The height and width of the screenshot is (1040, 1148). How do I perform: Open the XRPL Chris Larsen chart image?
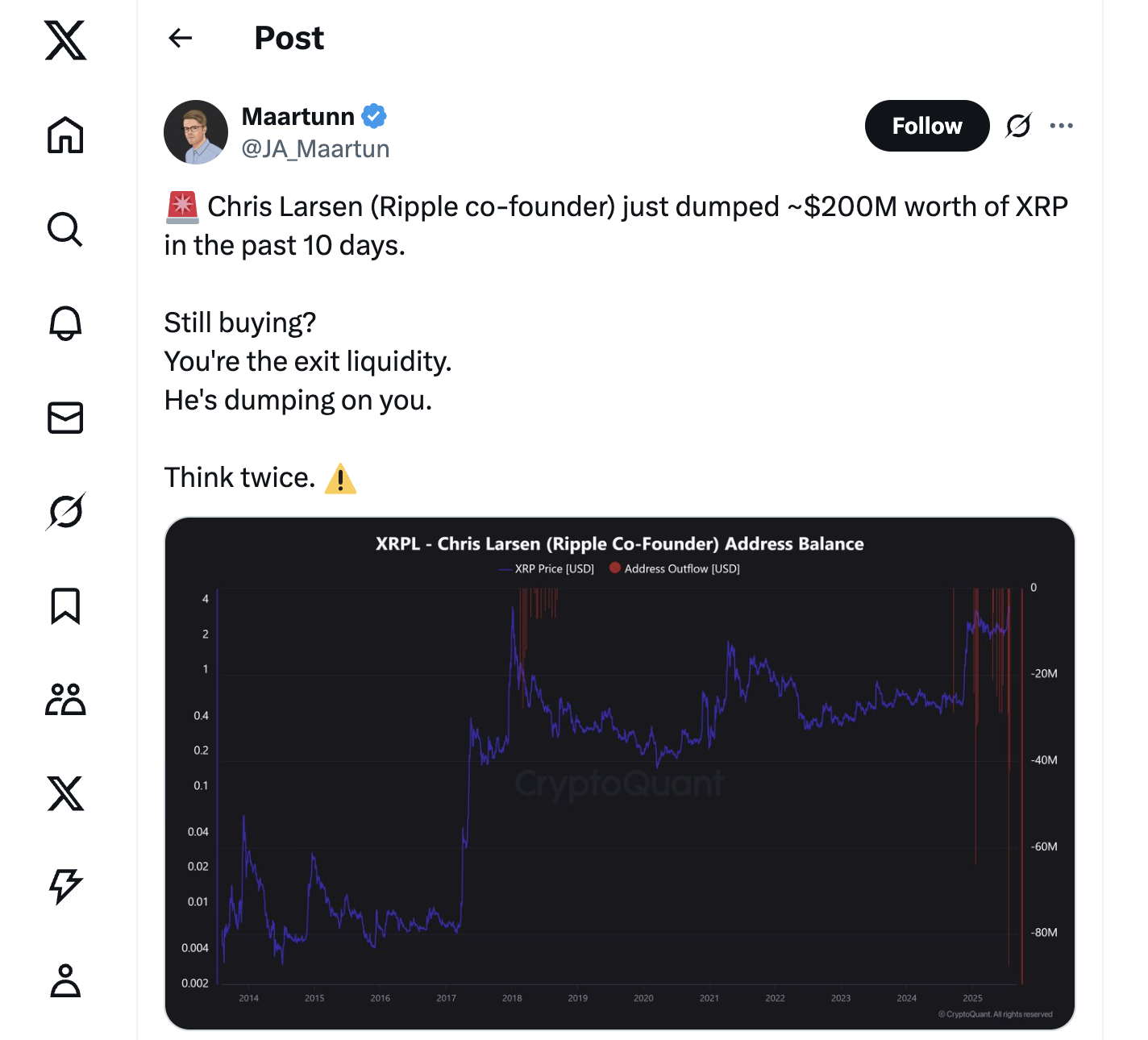620,773
